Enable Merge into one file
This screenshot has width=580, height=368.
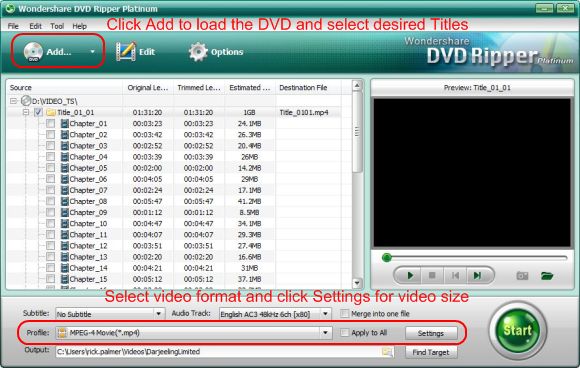click(344, 314)
